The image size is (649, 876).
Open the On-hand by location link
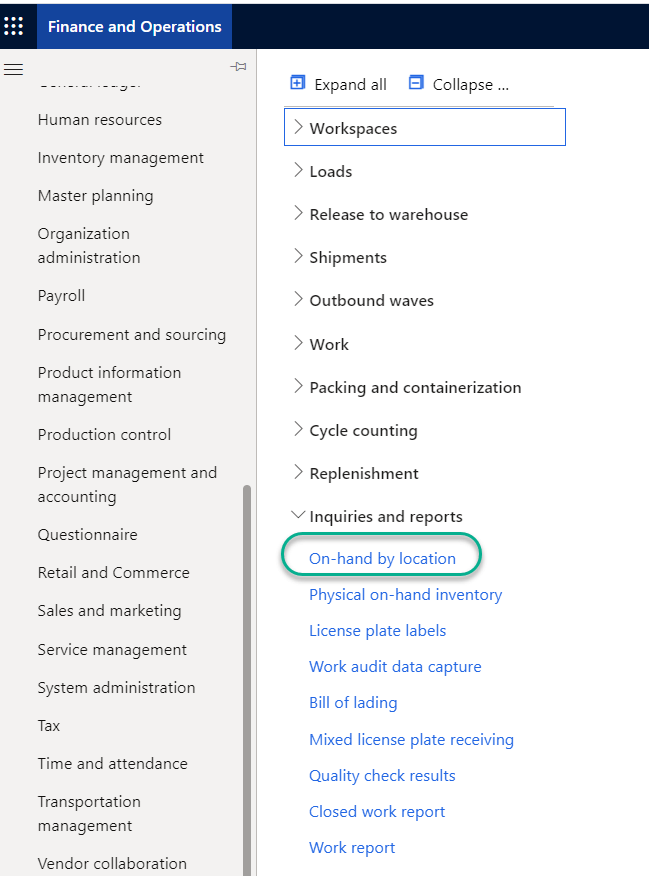point(382,558)
